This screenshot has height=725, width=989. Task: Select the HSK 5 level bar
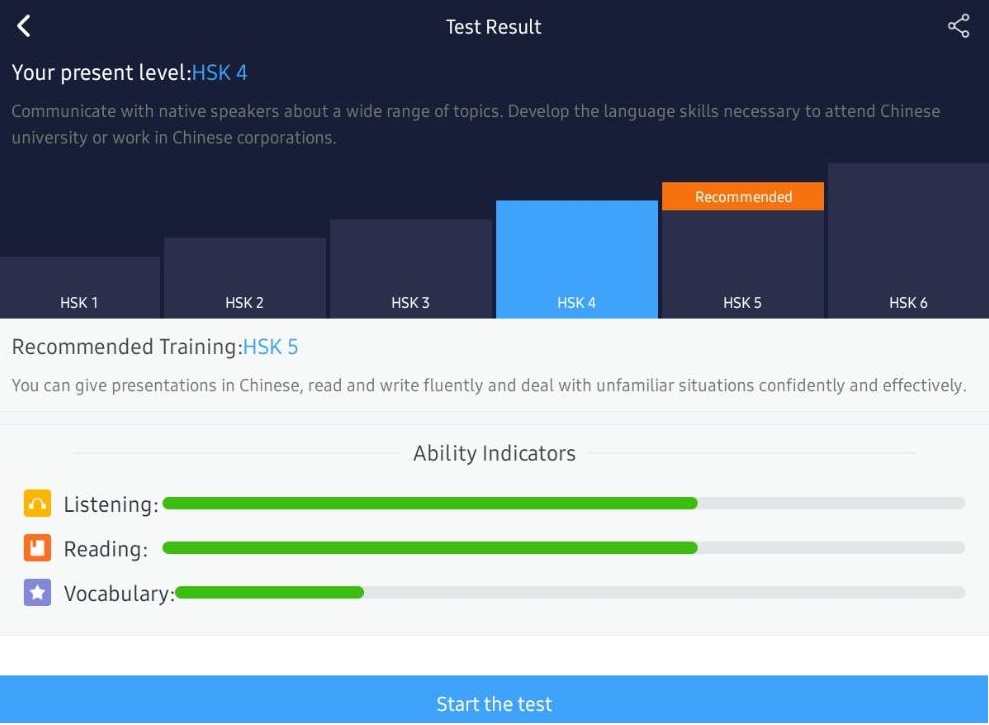click(x=743, y=265)
